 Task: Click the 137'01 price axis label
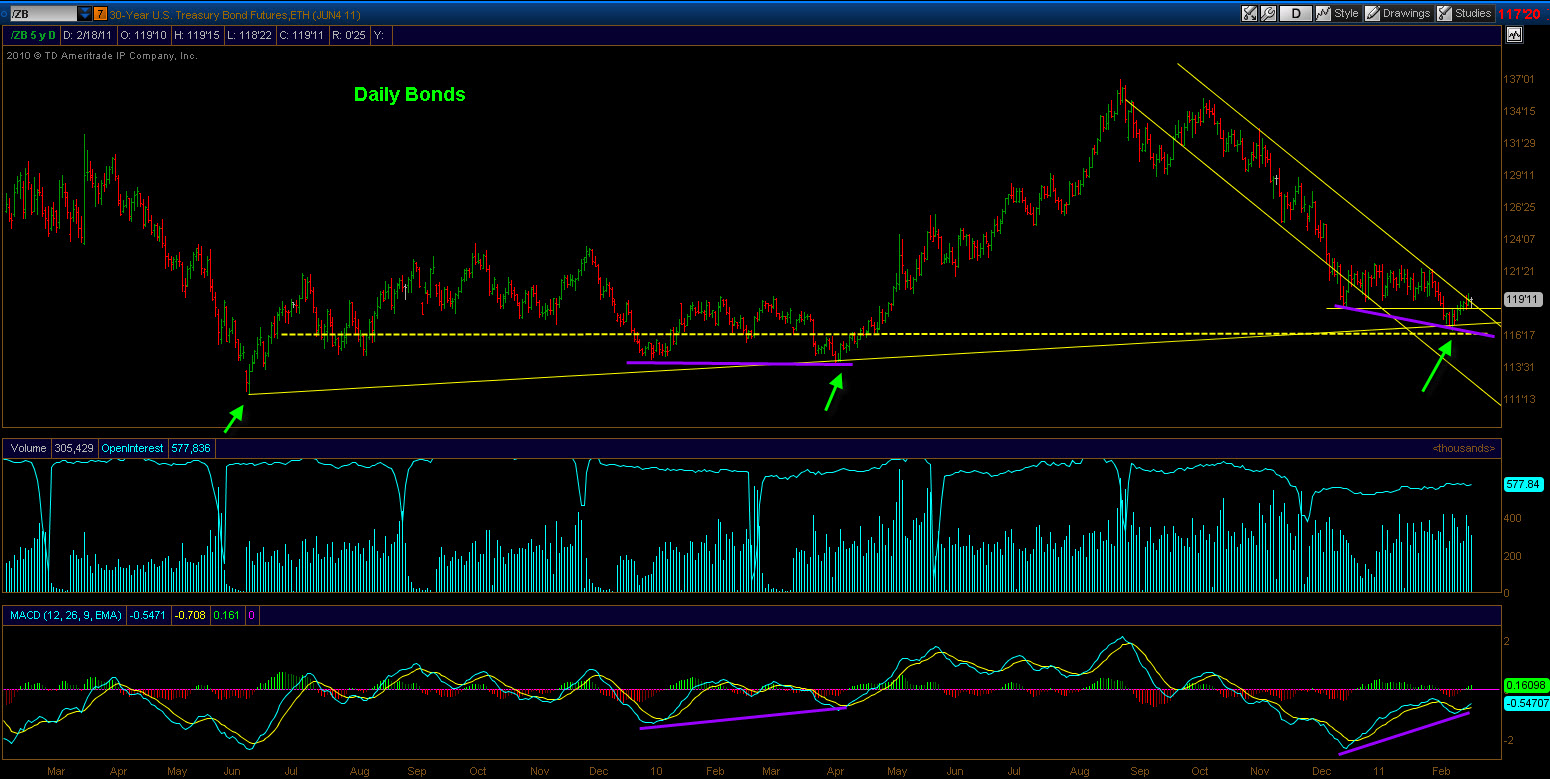(x=1519, y=79)
